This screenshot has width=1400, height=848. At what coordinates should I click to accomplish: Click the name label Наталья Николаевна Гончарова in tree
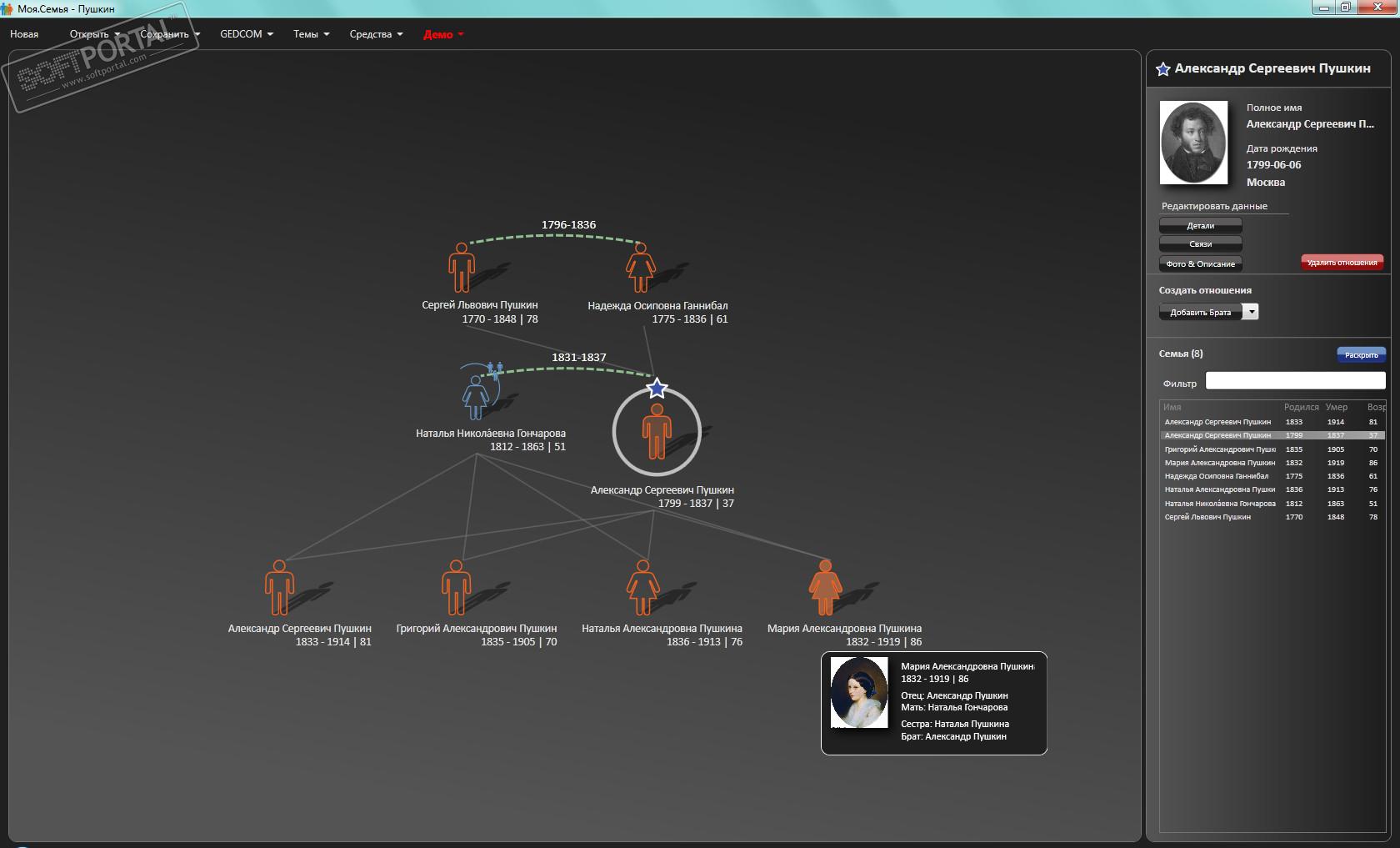[x=491, y=434]
